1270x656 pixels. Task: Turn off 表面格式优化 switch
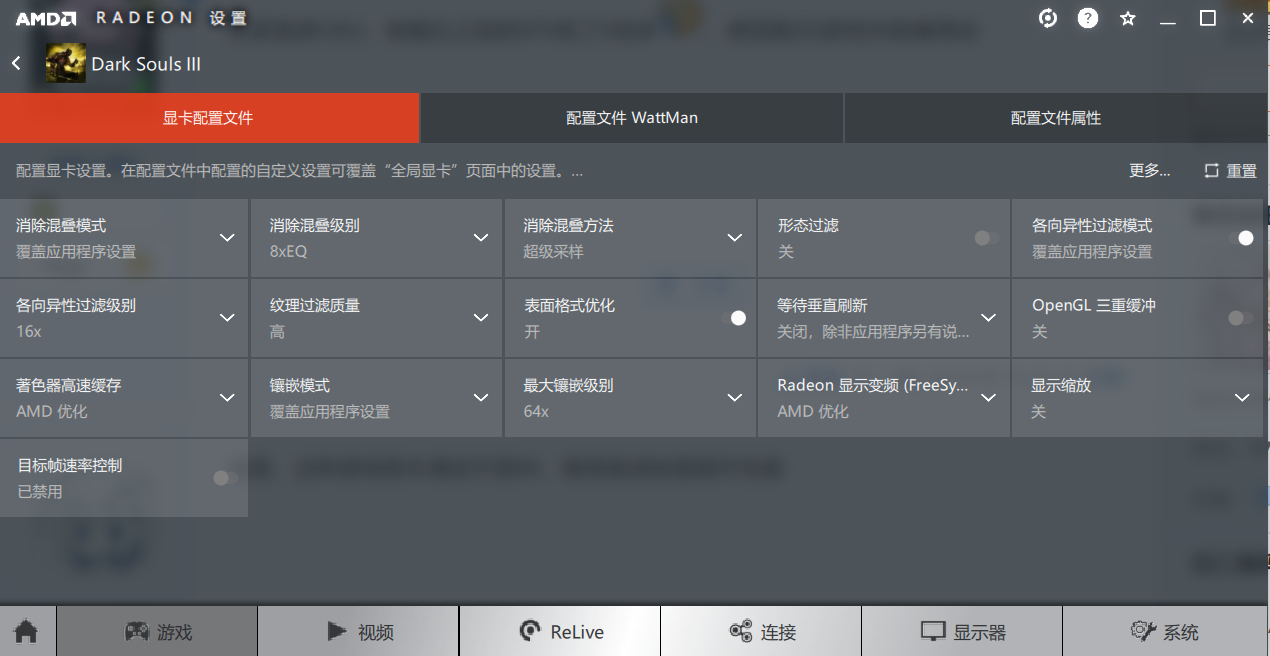coord(733,318)
